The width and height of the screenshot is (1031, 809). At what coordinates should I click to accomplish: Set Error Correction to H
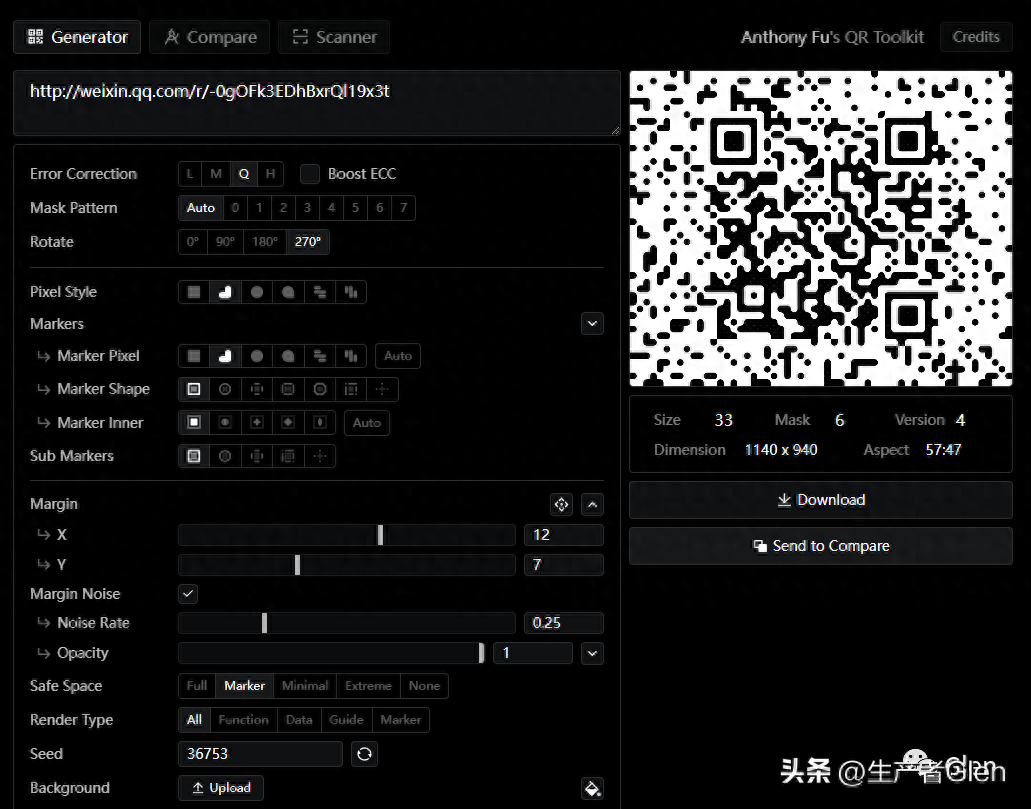point(270,174)
